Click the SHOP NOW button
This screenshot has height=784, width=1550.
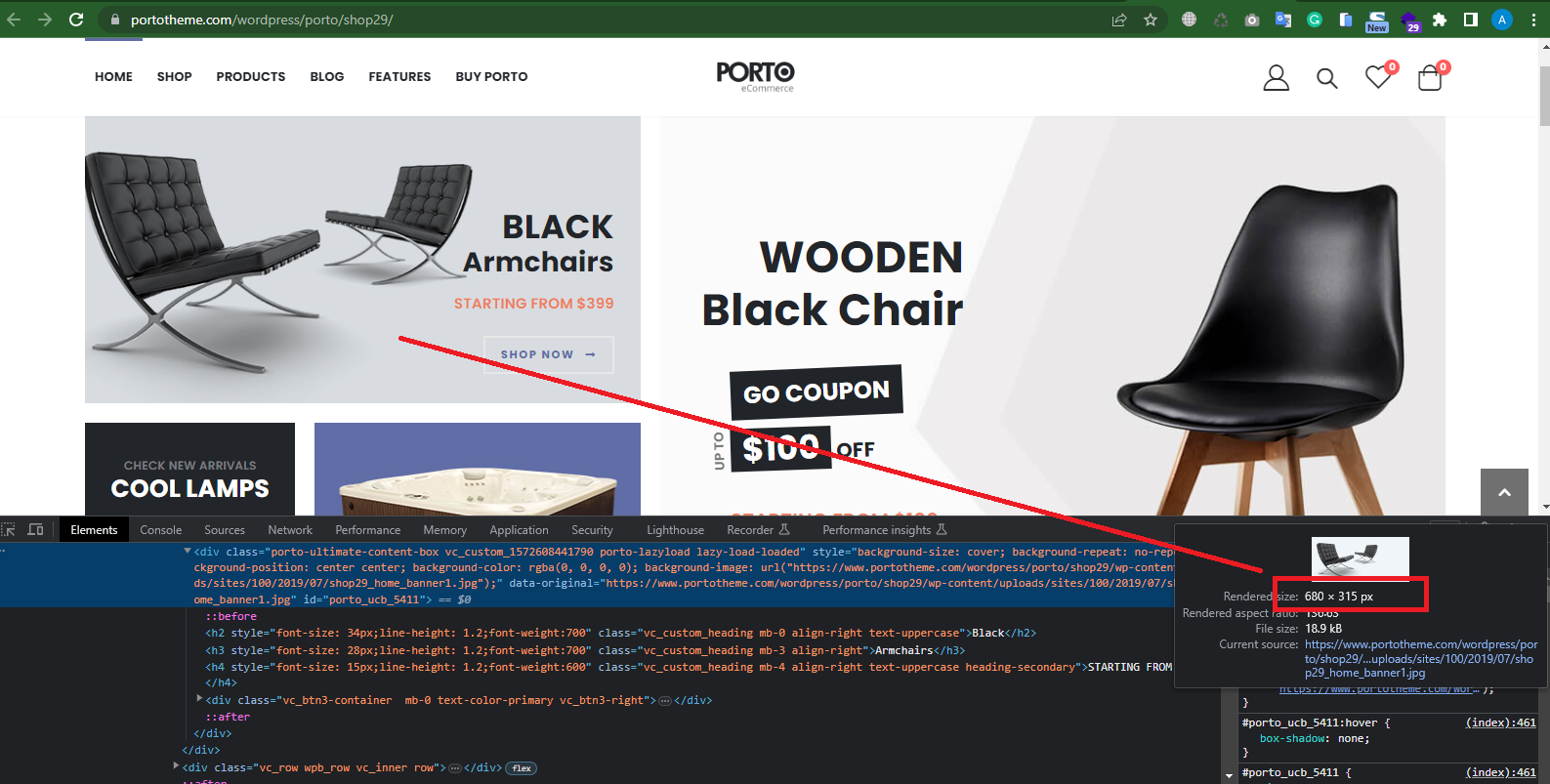click(549, 354)
